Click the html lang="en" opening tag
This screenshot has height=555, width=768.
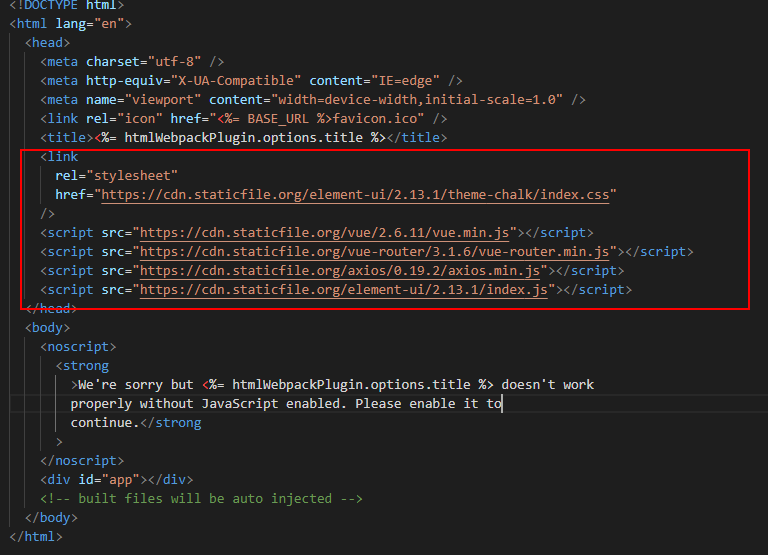71,24
